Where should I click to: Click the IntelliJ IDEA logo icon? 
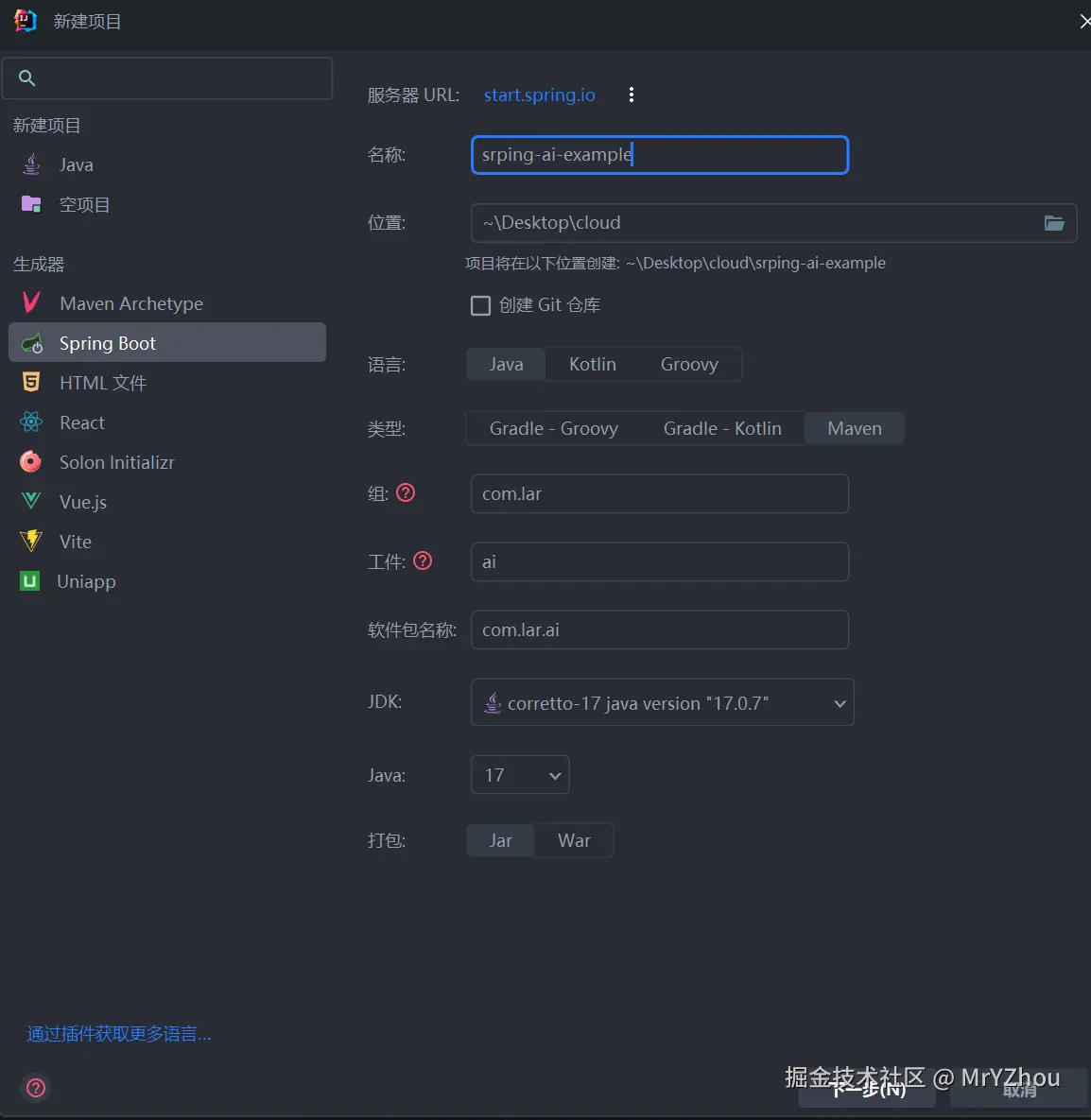(x=25, y=21)
